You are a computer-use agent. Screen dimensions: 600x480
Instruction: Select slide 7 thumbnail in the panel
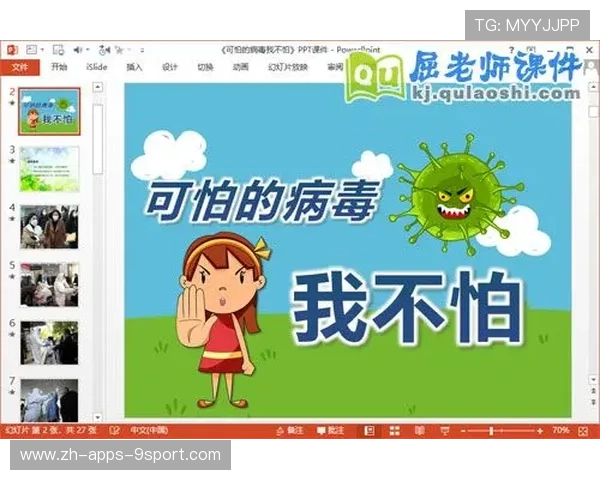pyautogui.click(x=49, y=400)
